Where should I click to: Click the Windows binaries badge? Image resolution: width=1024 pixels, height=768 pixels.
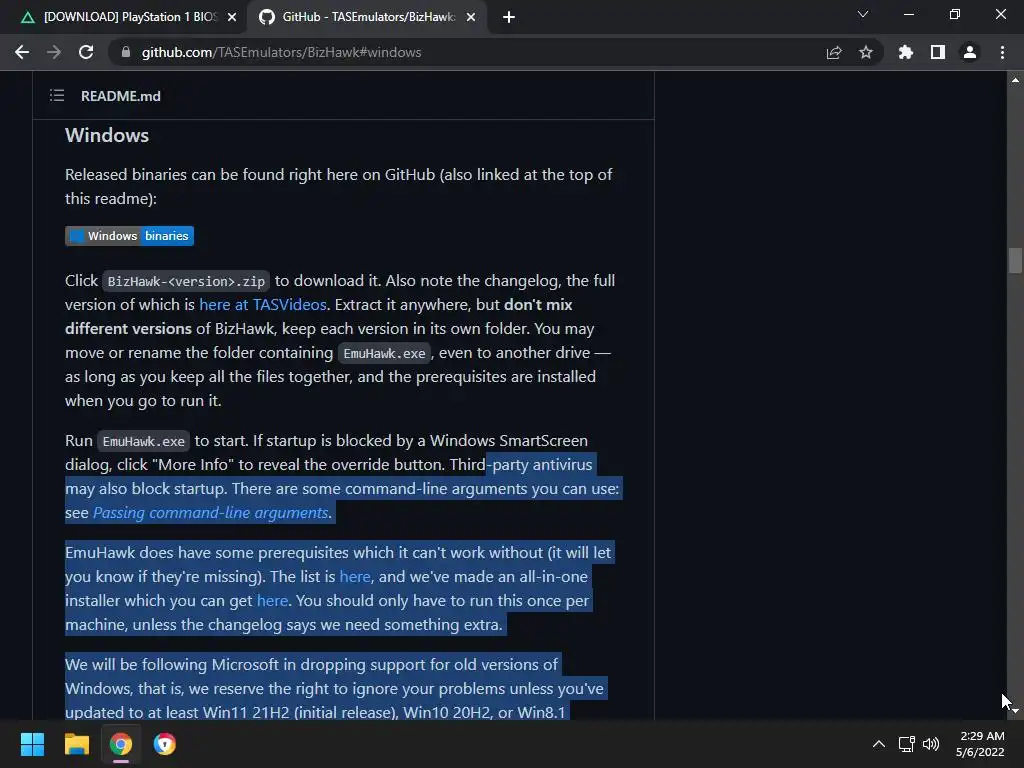(129, 236)
